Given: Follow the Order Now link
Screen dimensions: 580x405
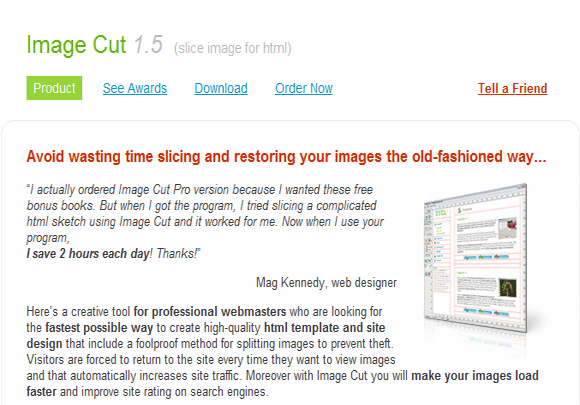Looking at the screenshot, I should tap(304, 88).
